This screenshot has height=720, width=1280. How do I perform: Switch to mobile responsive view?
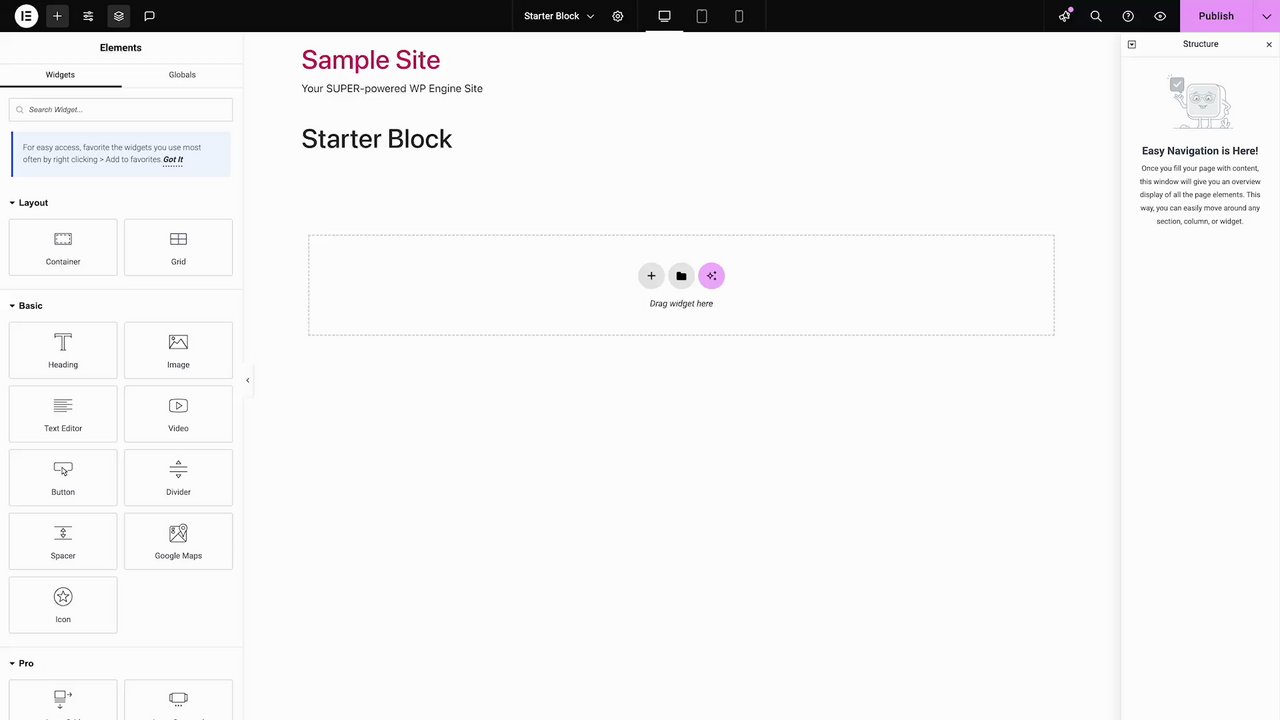coord(739,16)
